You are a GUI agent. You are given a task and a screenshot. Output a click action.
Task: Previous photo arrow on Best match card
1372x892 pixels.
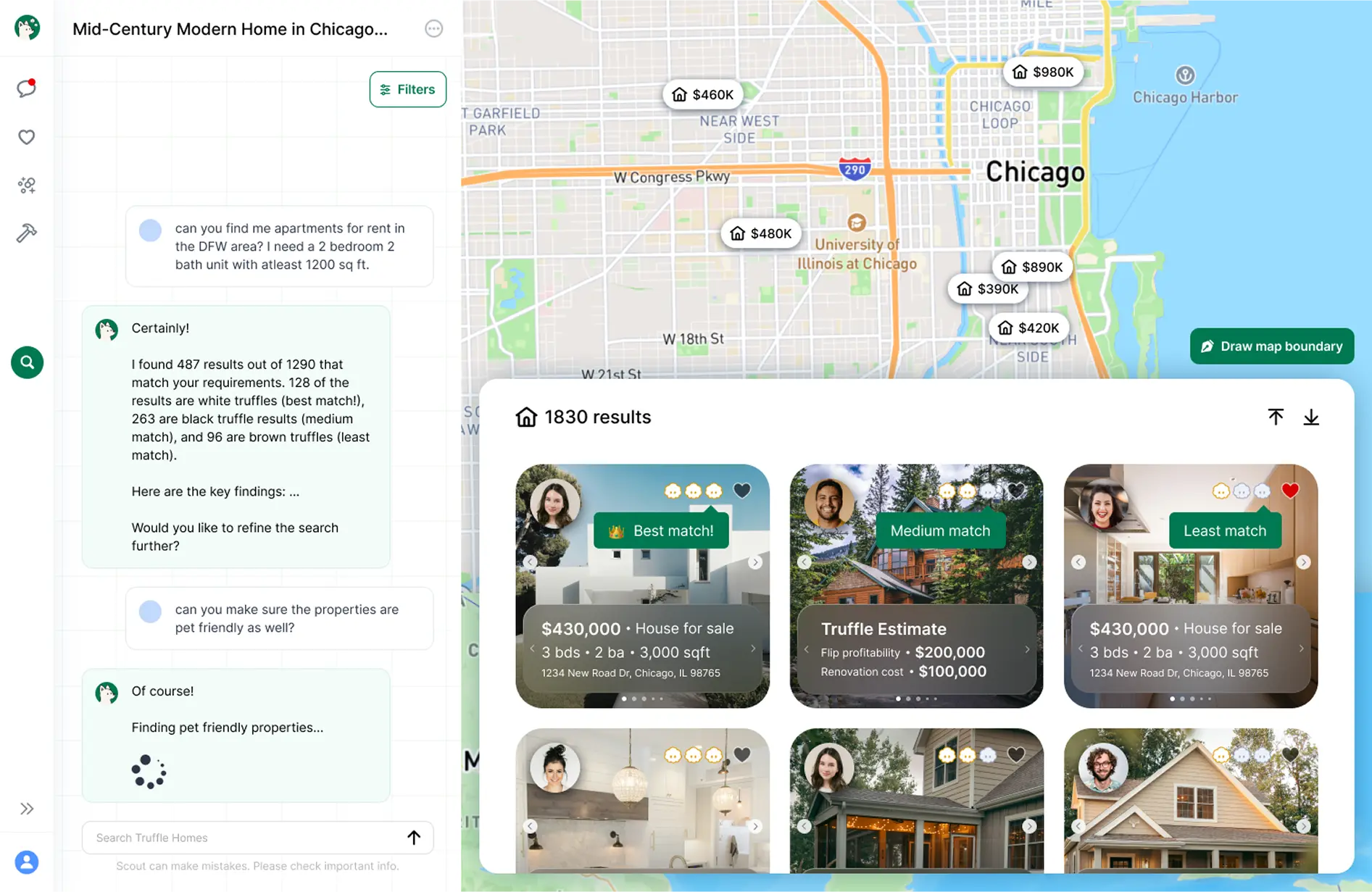point(531,562)
